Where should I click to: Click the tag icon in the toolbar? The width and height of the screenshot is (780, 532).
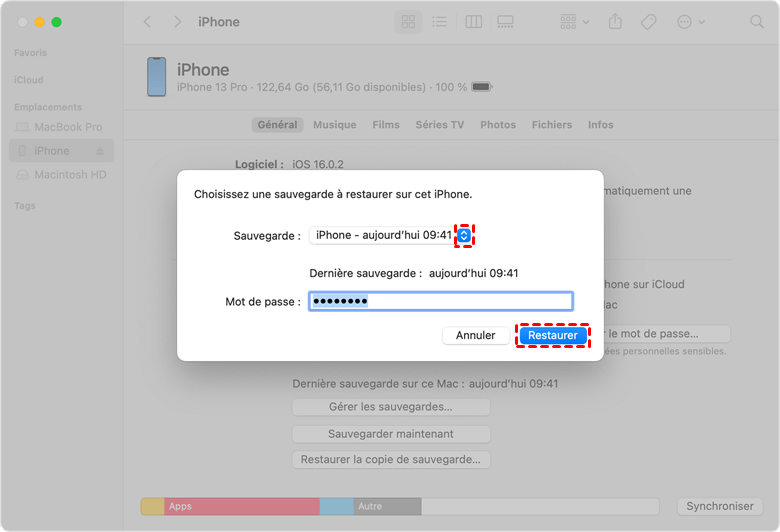648,22
